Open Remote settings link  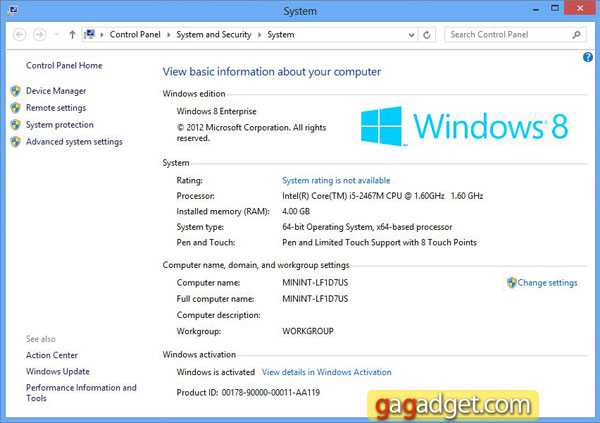56,108
